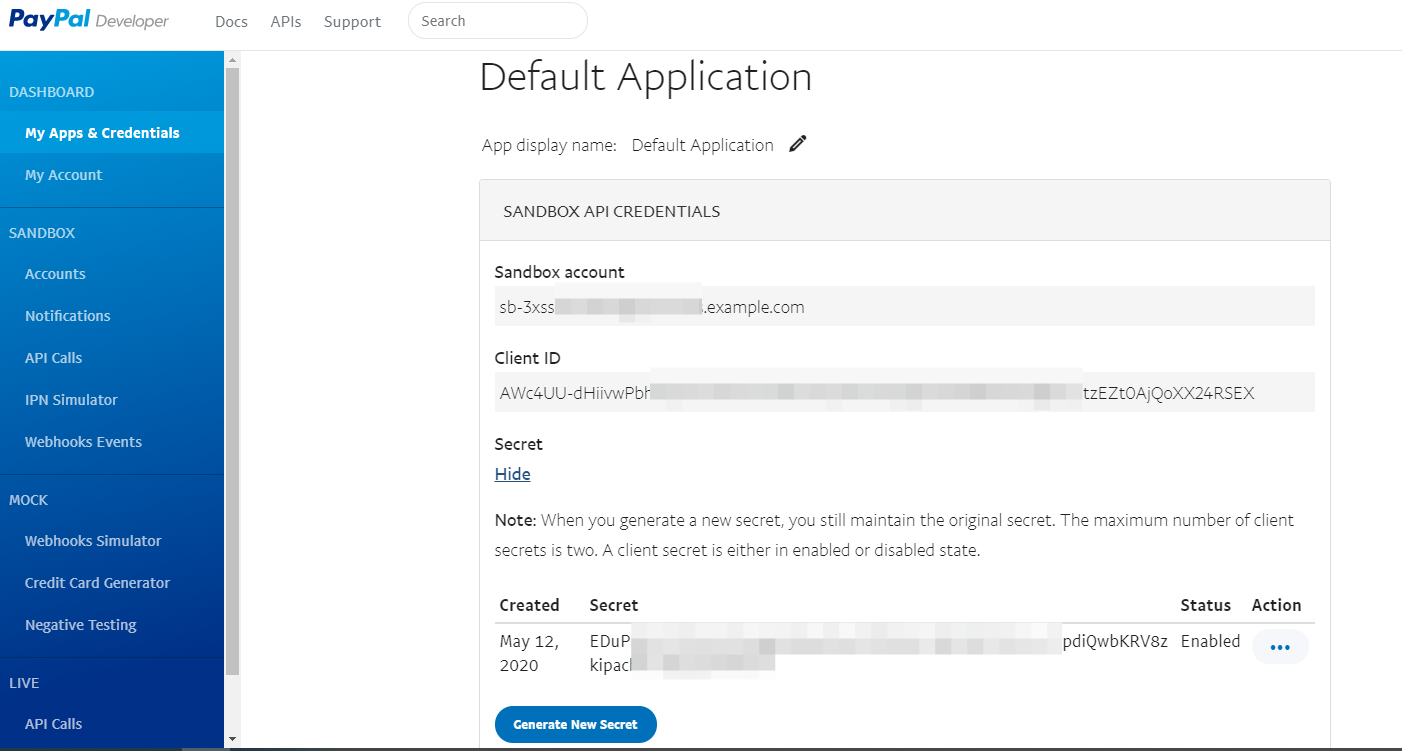The width and height of the screenshot is (1402, 751).
Task: Click the sidebar scrollbar down arrow
Action: (232, 739)
